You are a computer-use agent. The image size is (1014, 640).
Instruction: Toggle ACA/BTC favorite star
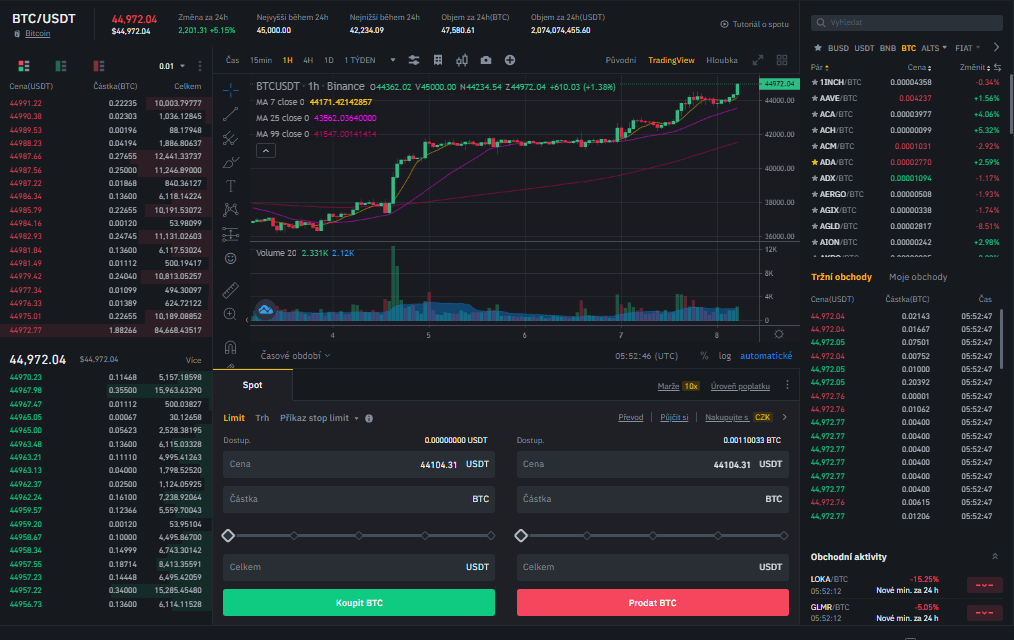click(x=815, y=114)
